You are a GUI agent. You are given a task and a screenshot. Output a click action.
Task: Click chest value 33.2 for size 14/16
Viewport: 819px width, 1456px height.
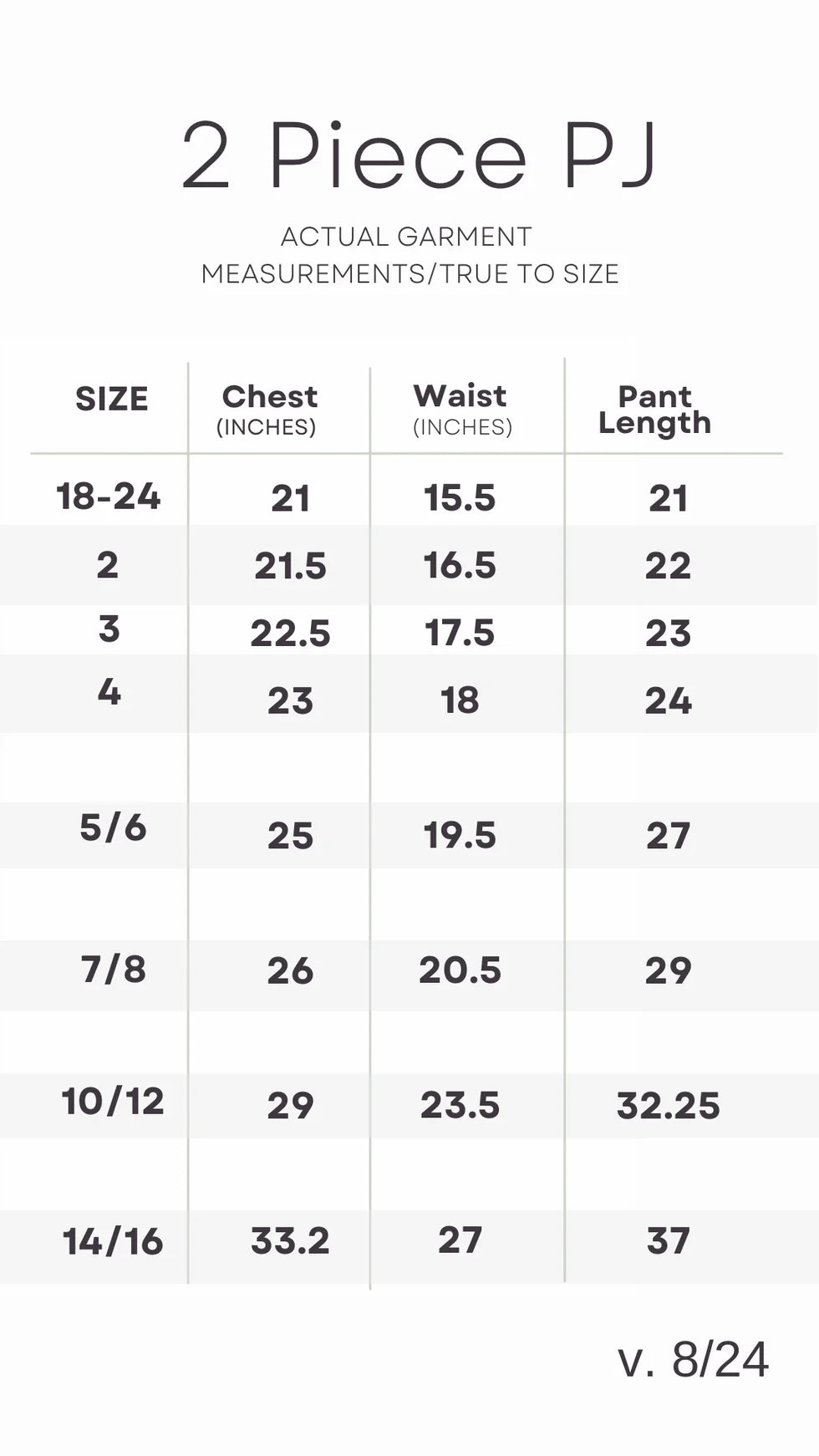[290, 1240]
